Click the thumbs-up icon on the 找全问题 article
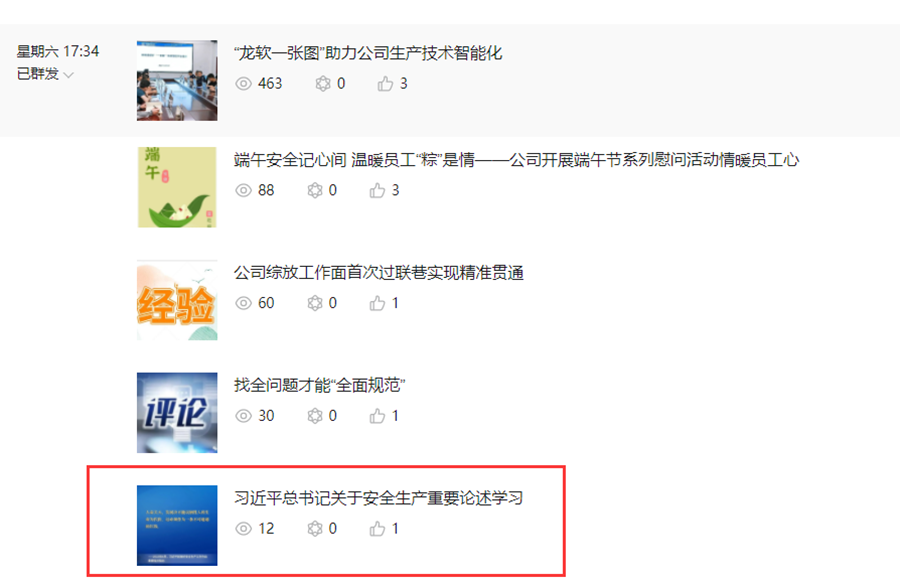The height and width of the screenshot is (585, 900). (377, 416)
